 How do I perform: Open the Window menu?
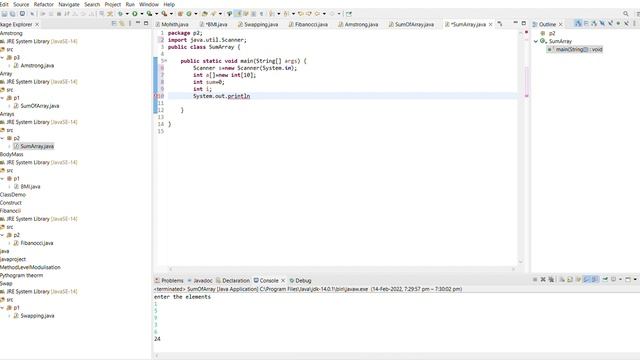click(x=149, y=4)
